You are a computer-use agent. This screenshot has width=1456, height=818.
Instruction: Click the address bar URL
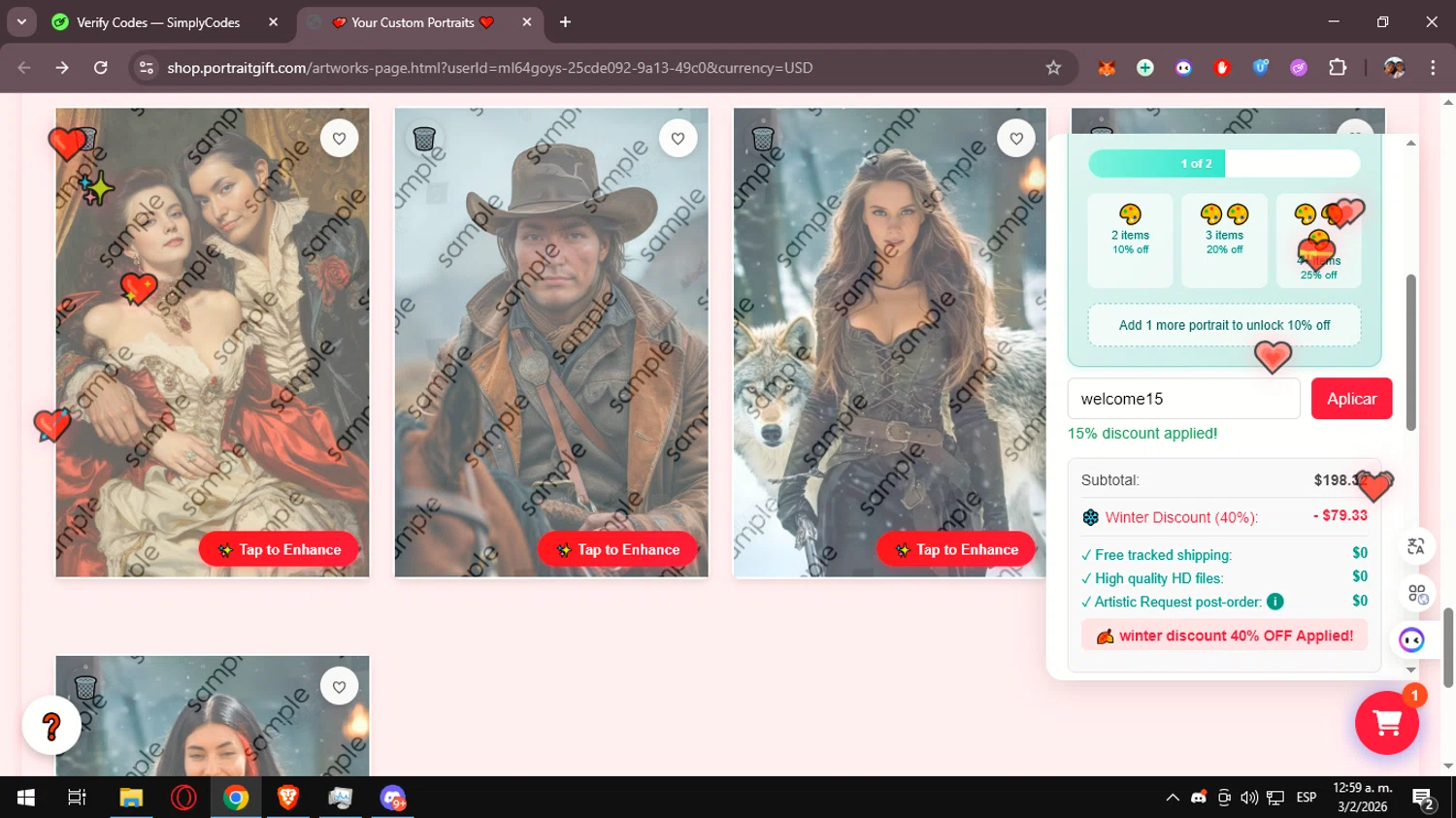click(x=489, y=68)
